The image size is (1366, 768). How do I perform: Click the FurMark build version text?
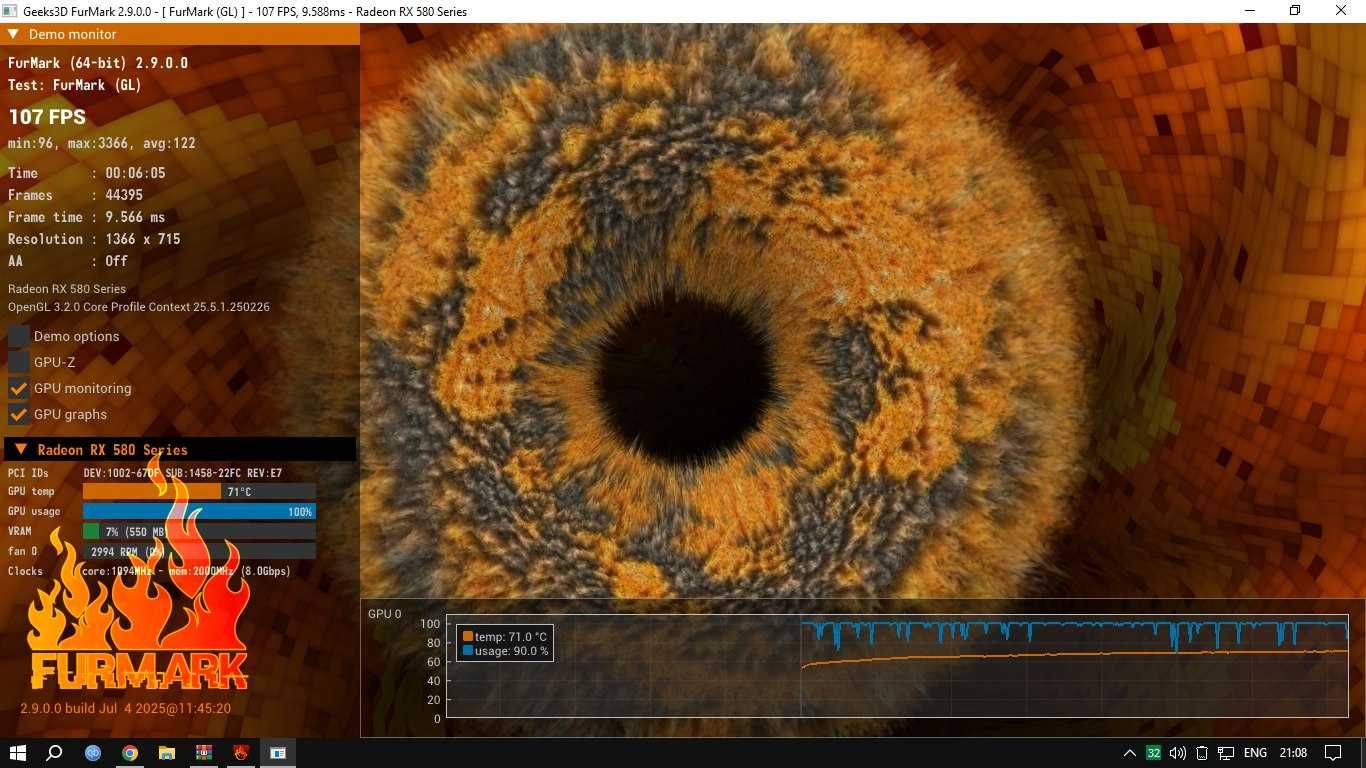(x=126, y=708)
